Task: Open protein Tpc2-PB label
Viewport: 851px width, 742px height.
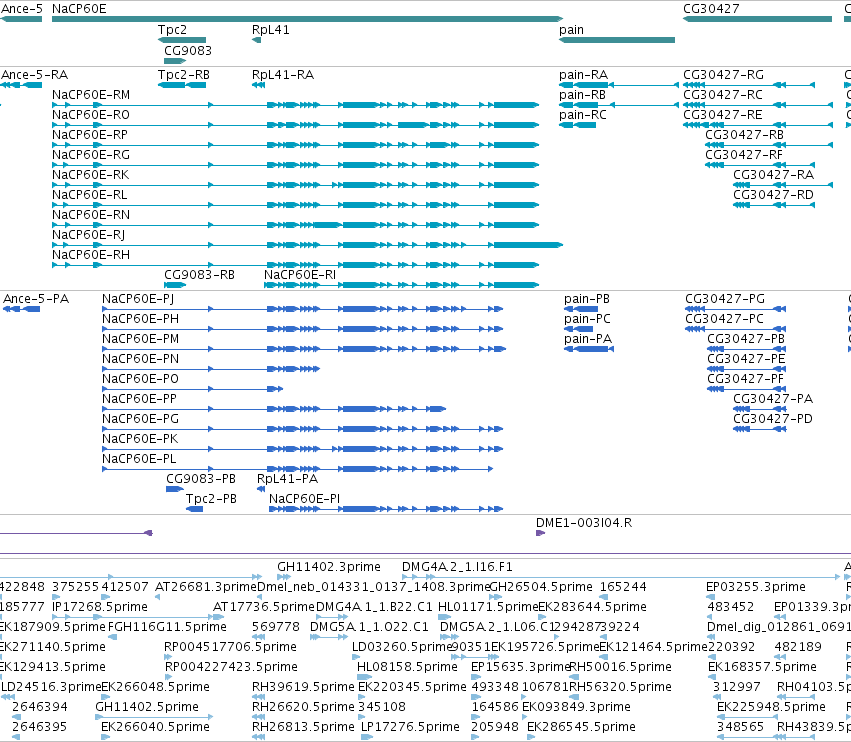Action: click(212, 499)
